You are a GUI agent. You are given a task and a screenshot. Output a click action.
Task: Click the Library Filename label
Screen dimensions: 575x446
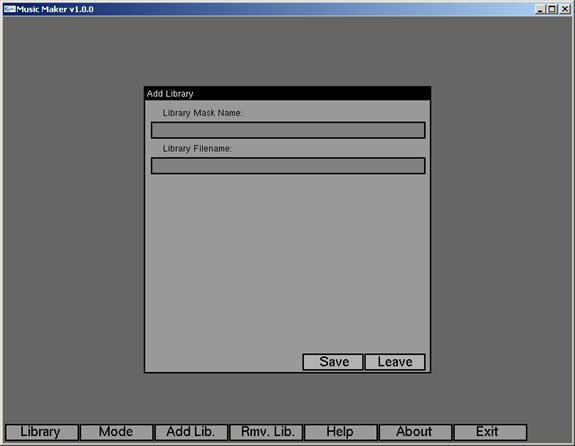pos(197,149)
